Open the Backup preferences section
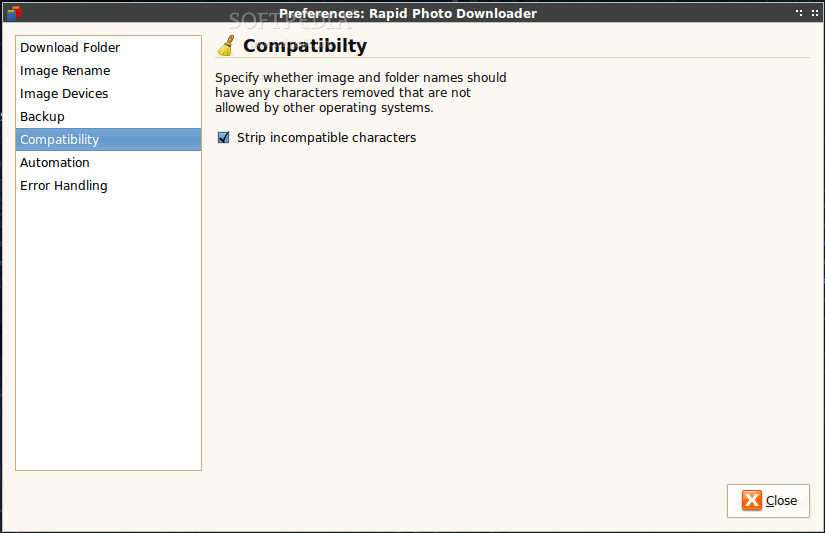Screen dimensions: 825x533 (108, 117)
